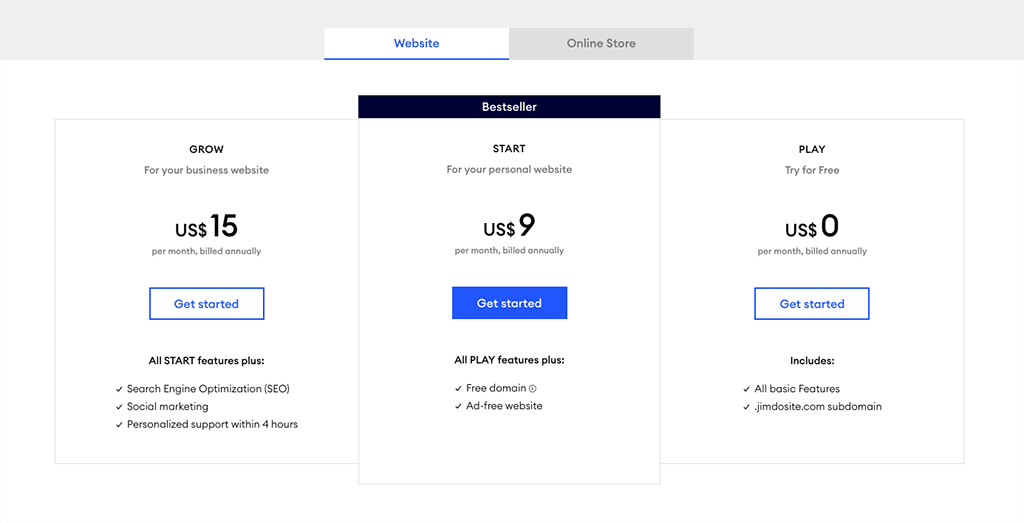1024x523 pixels.
Task: Click 'Social marketing' feature
Action: [x=168, y=406]
